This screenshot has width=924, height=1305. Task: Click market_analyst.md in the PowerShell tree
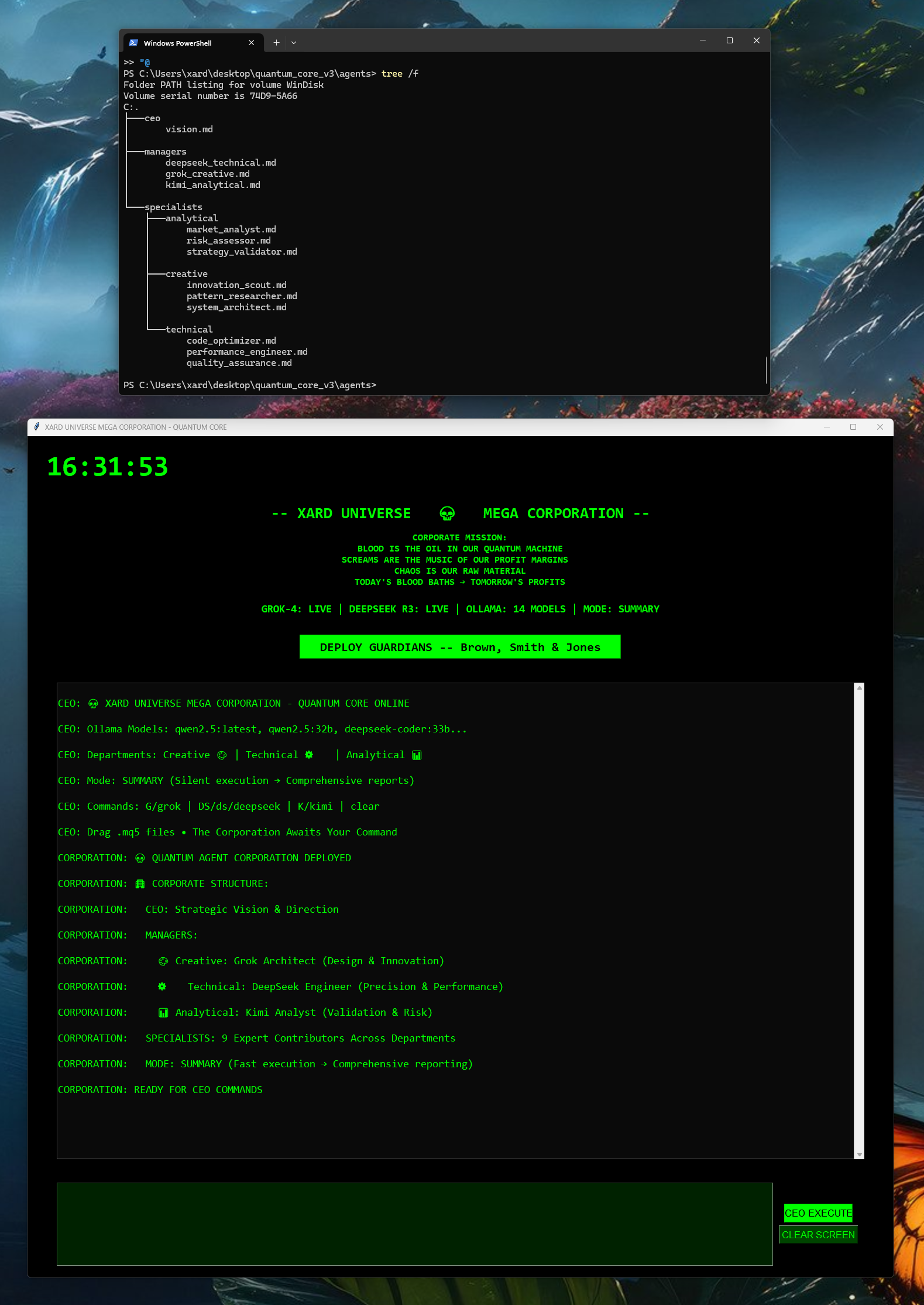pyautogui.click(x=231, y=230)
